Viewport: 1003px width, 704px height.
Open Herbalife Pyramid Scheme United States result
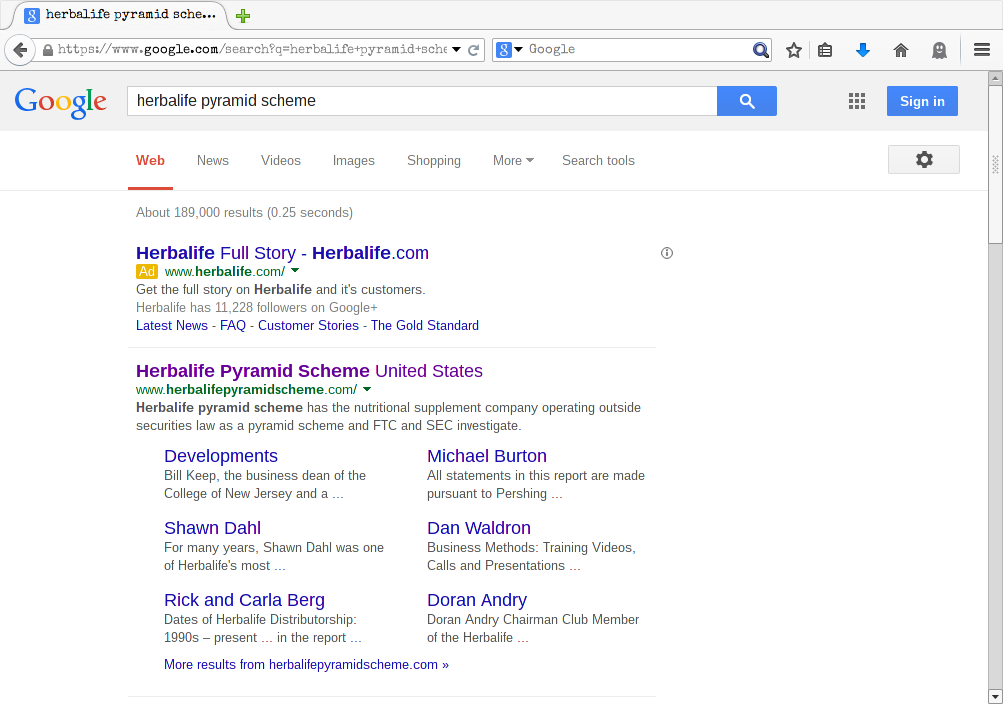309,371
